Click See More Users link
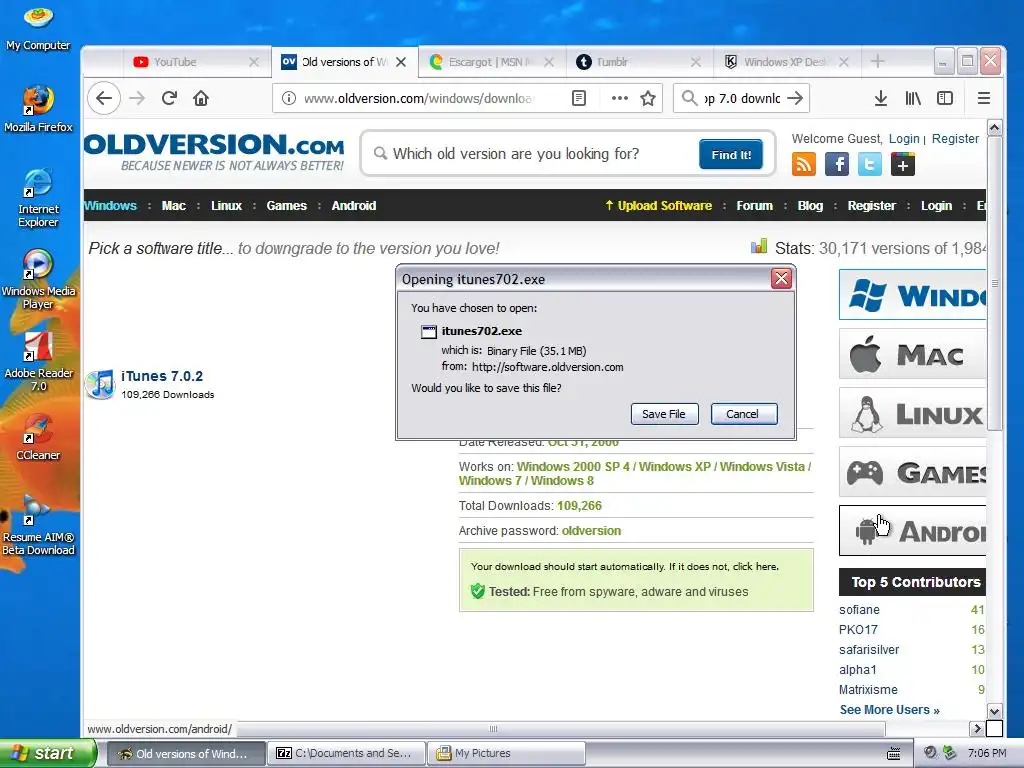Viewport: 1024px width, 768px height. [x=889, y=710]
